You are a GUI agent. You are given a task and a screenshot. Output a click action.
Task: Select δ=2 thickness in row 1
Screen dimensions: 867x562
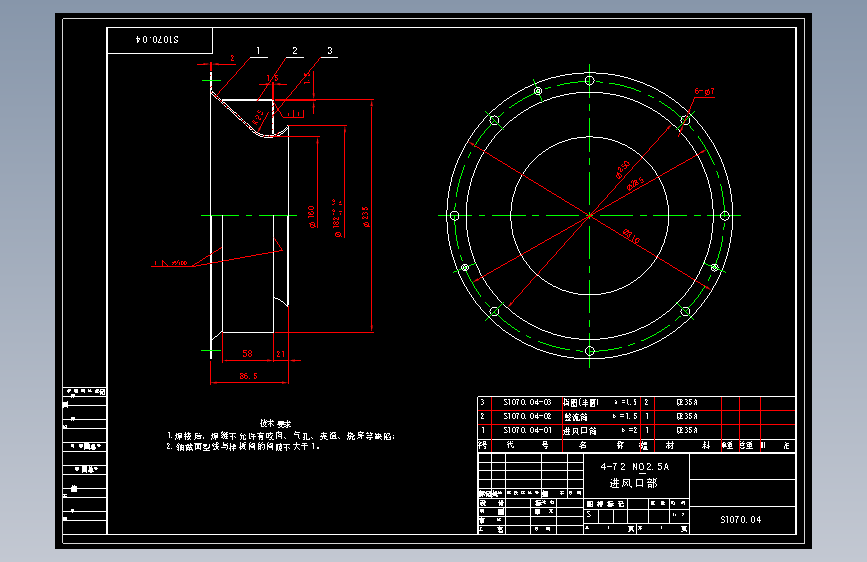tap(629, 430)
